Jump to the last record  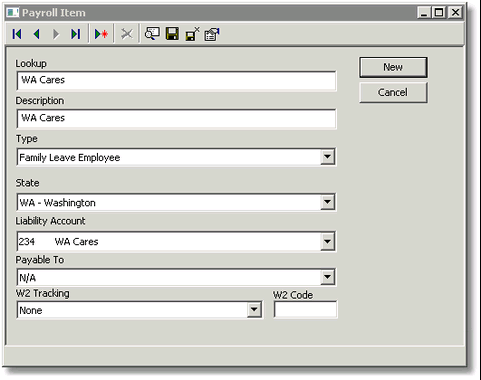point(76,34)
